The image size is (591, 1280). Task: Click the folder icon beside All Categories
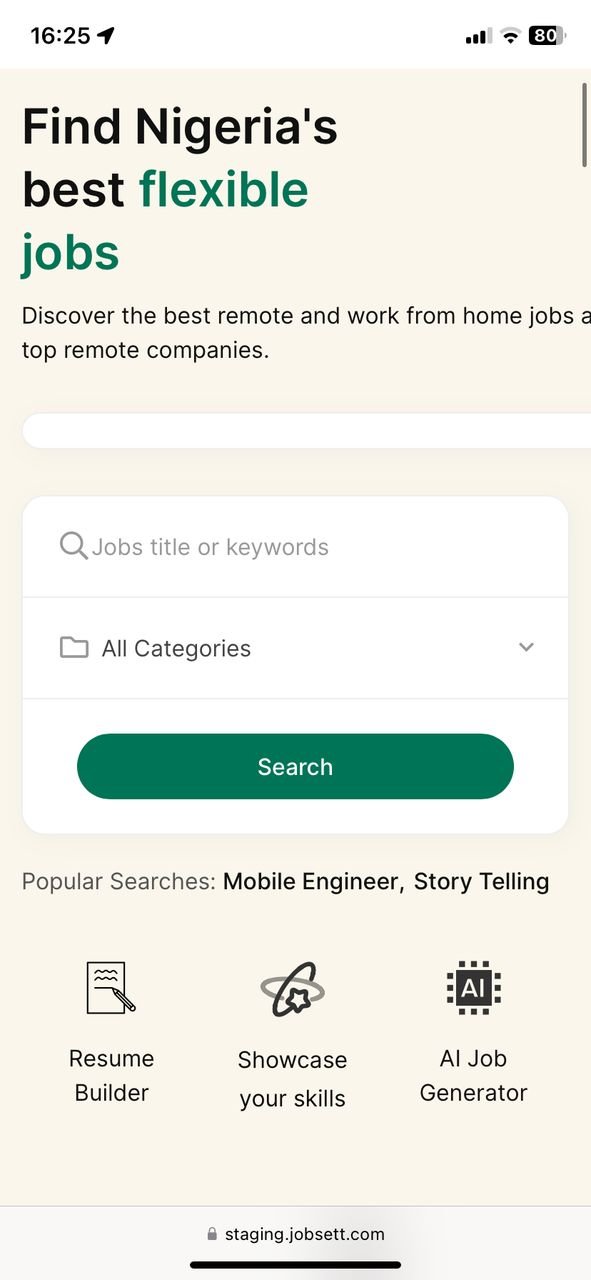tap(73, 647)
